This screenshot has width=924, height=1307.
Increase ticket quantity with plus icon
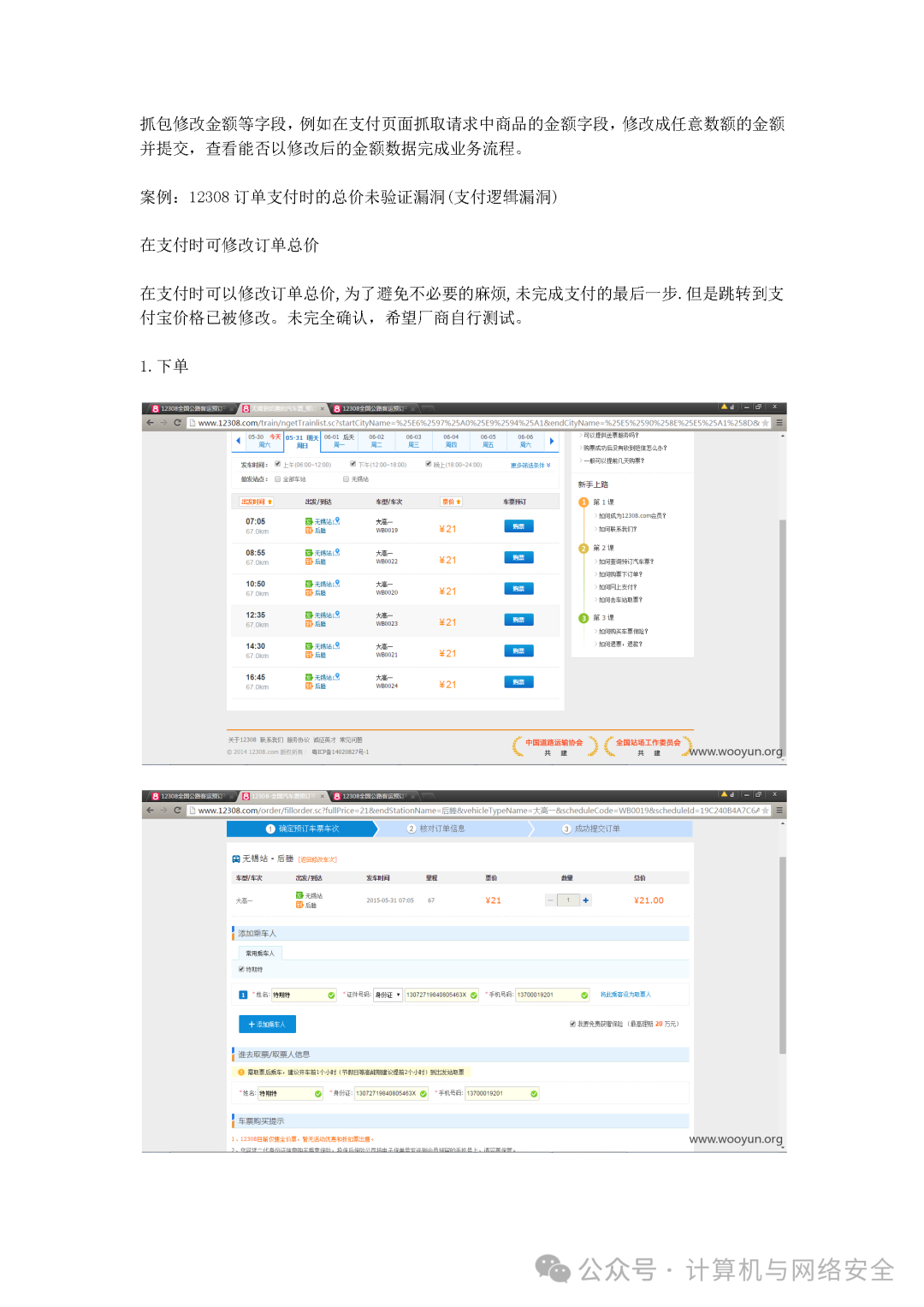coord(586,900)
